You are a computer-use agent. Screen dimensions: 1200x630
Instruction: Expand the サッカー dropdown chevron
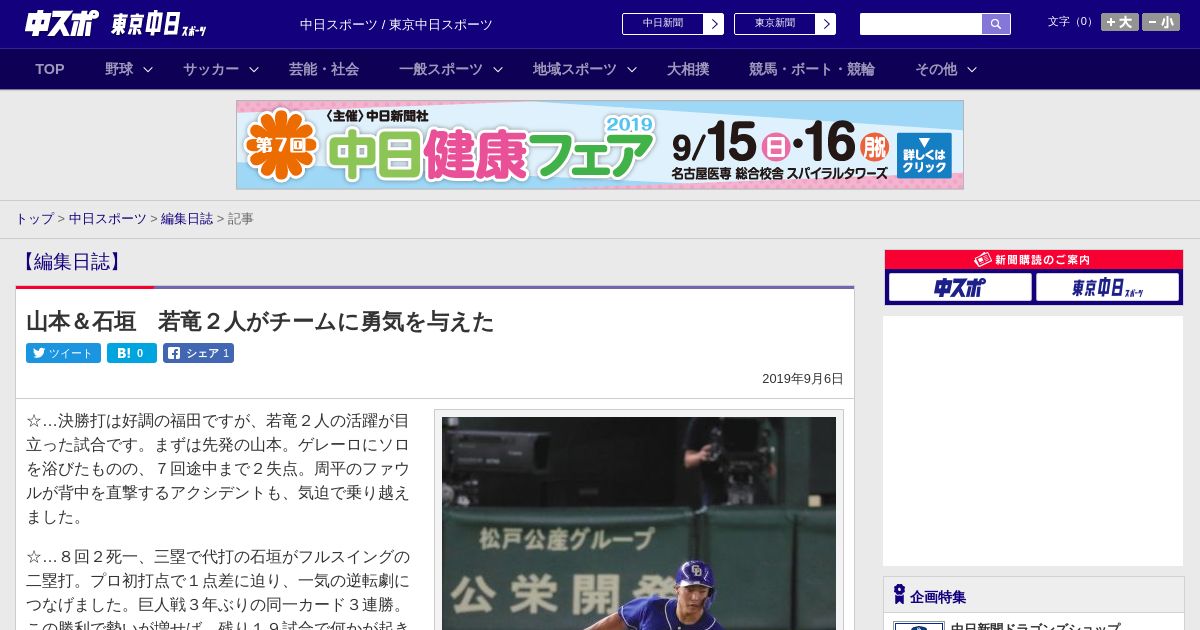click(x=254, y=69)
